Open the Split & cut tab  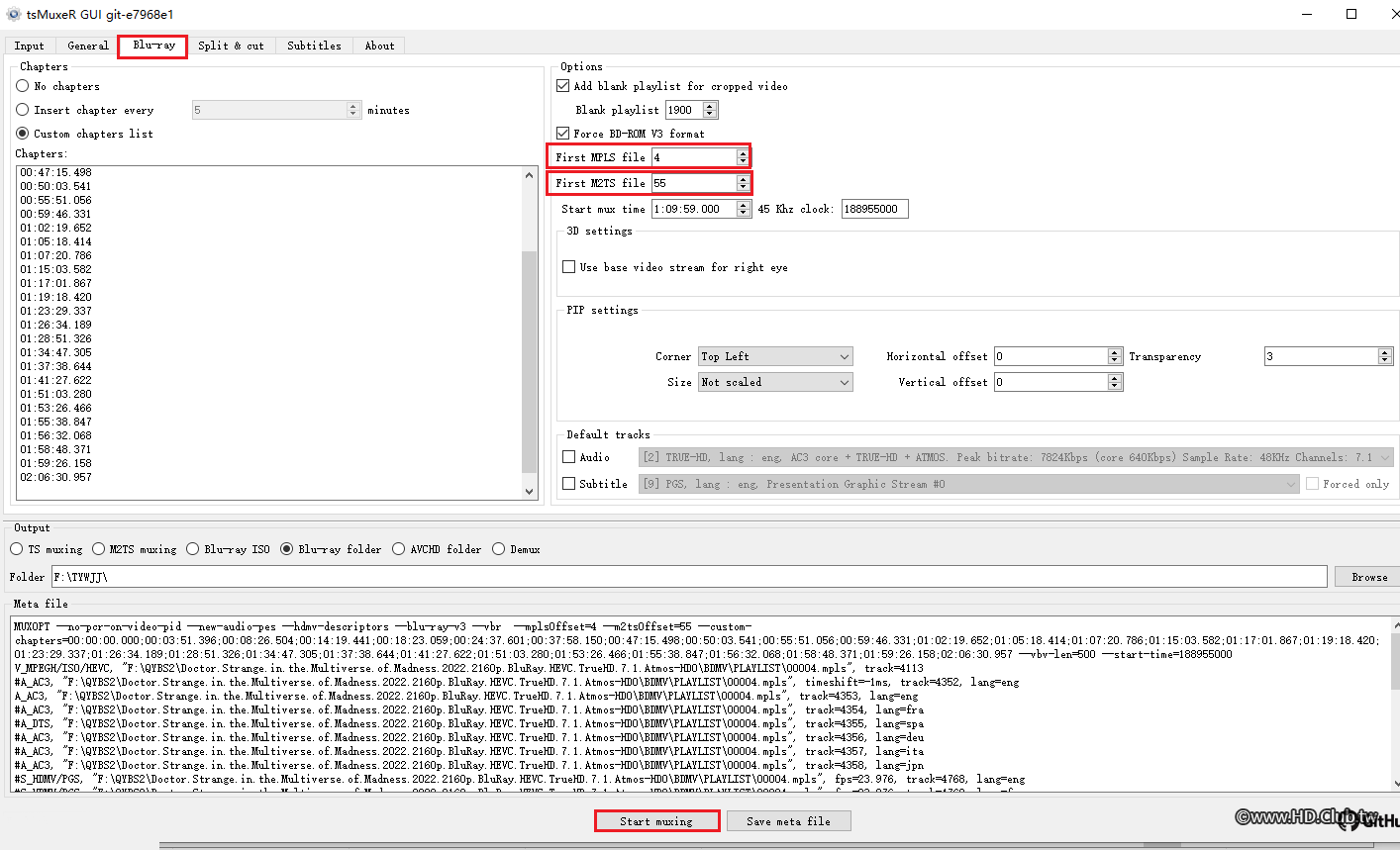tap(231, 46)
